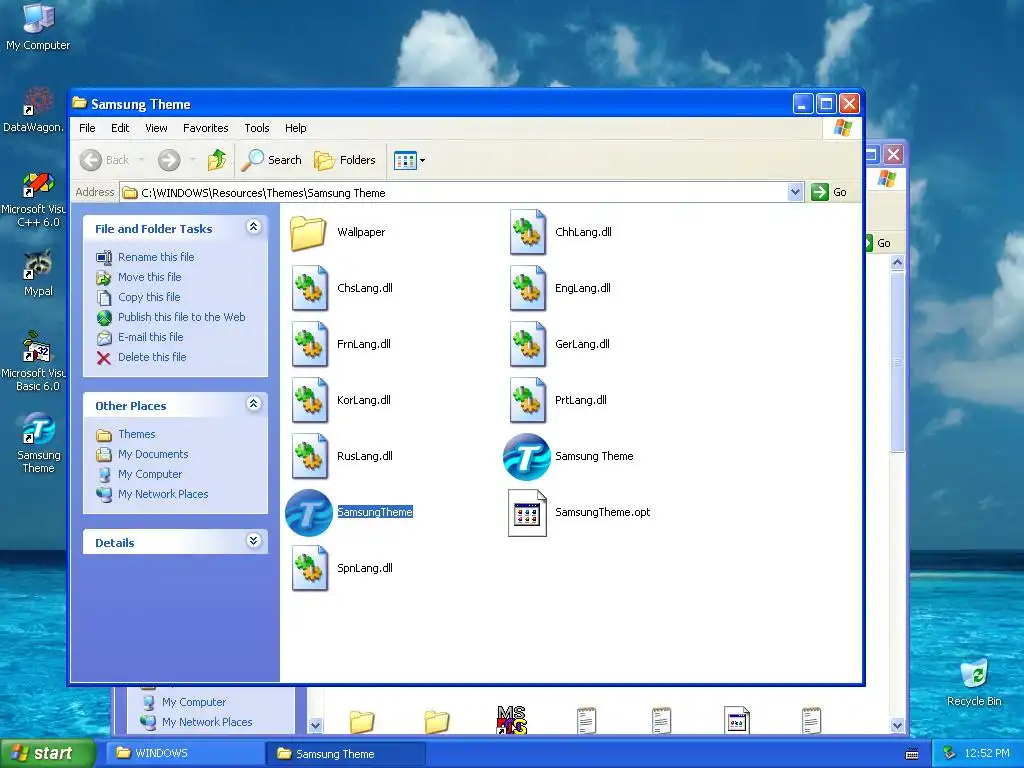This screenshot has height=768, width=1024.
Task: Select the GerLang.dll file icon
Action: point(527,344)
